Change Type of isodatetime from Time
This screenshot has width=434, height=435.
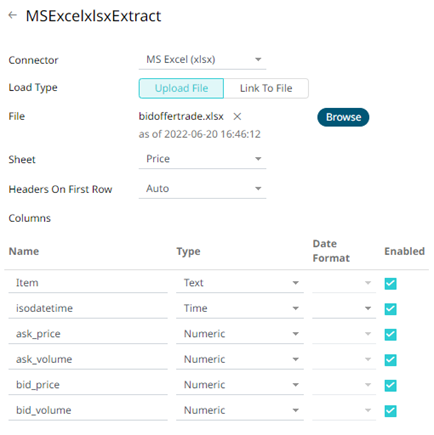240,309
